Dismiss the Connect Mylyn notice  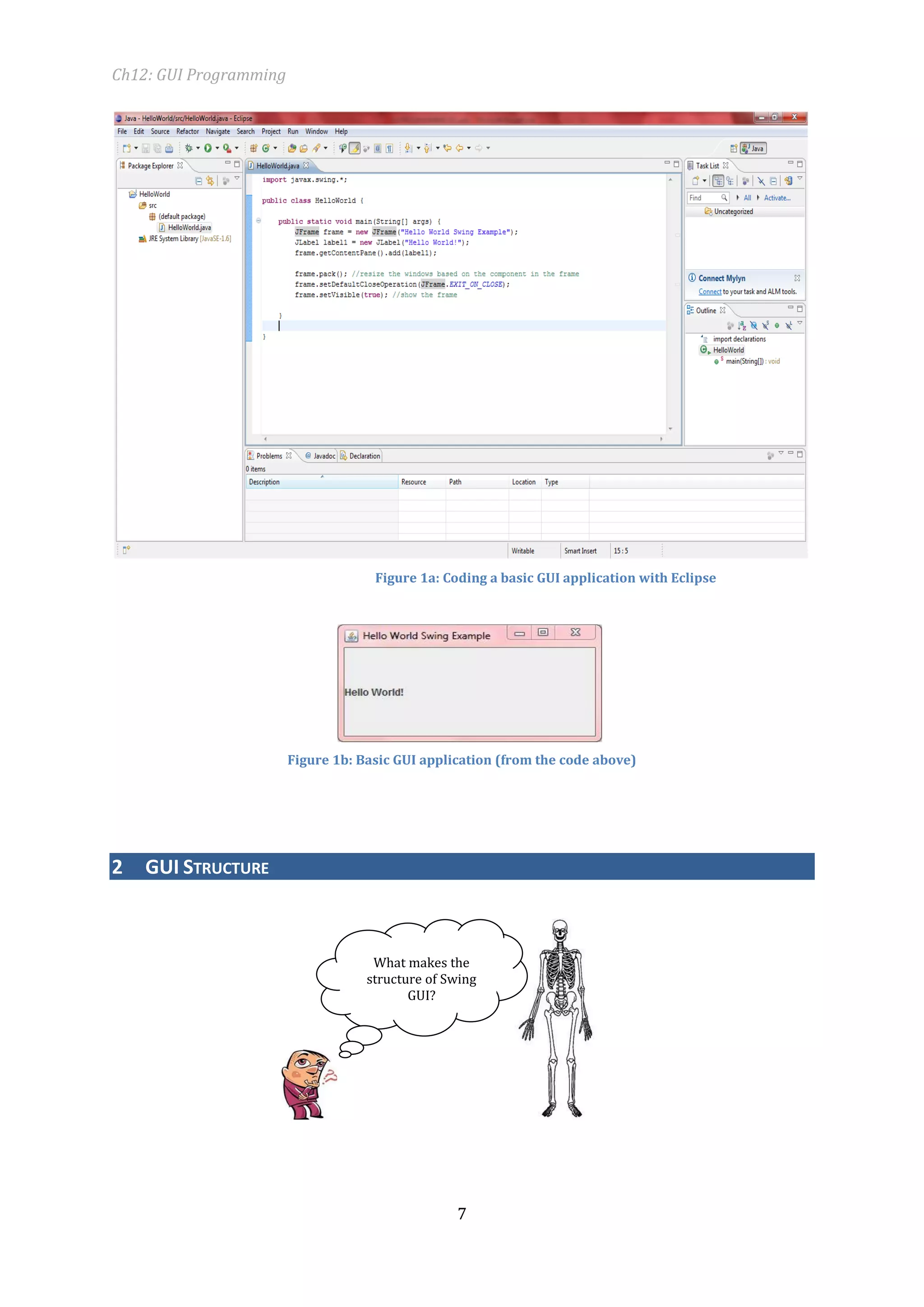(x=797, y=278)
